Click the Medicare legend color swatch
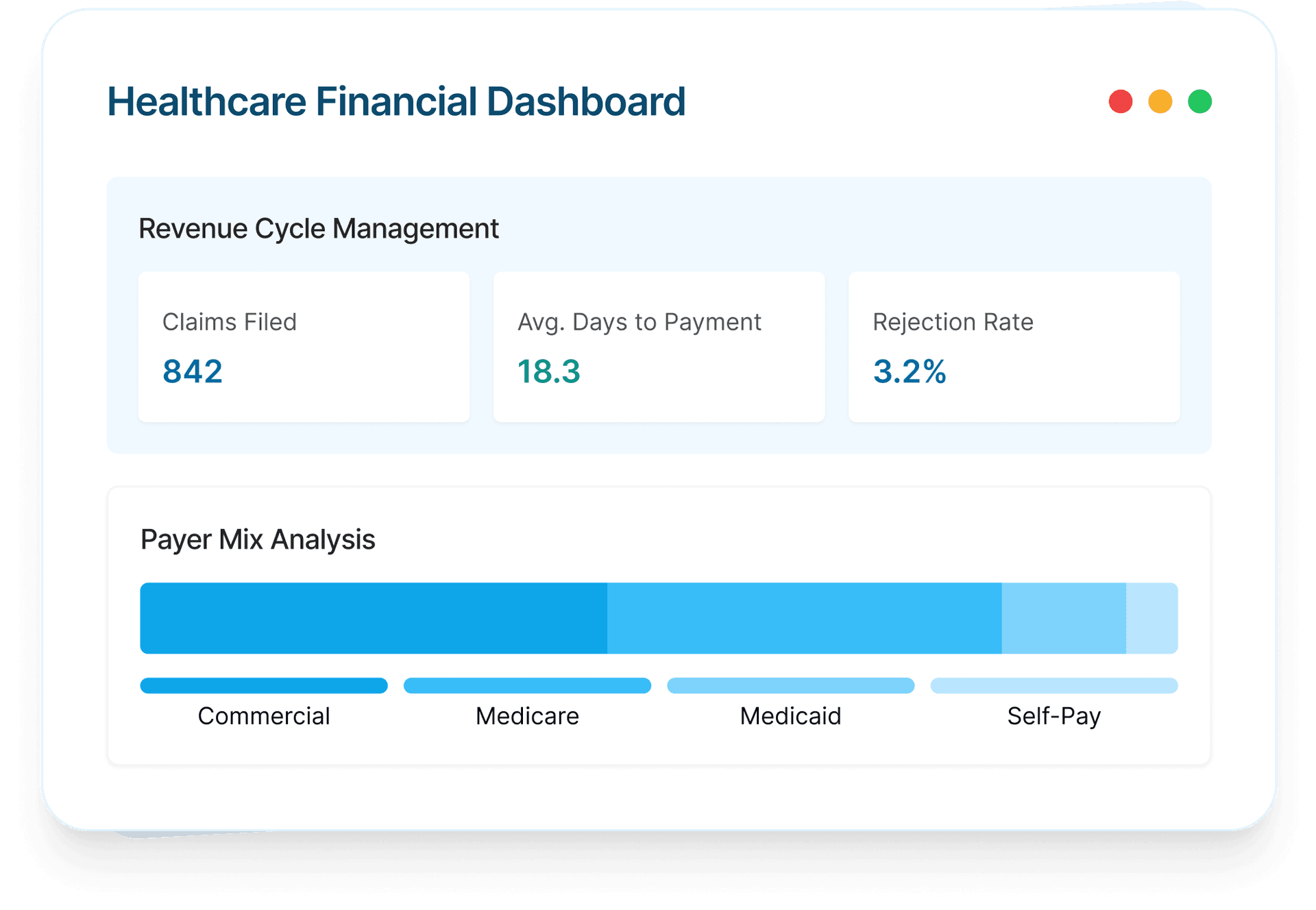The image size is (1316, 910). 527,685
